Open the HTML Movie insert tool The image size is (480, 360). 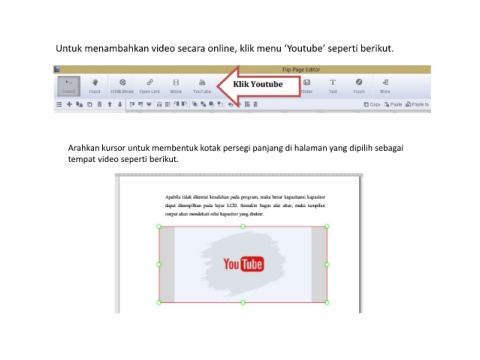point(122,86)
